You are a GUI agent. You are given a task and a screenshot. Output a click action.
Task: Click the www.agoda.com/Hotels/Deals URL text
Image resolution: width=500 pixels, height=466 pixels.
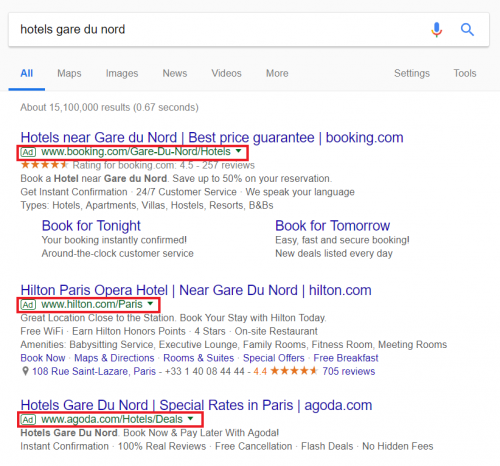tap(112, 419)
